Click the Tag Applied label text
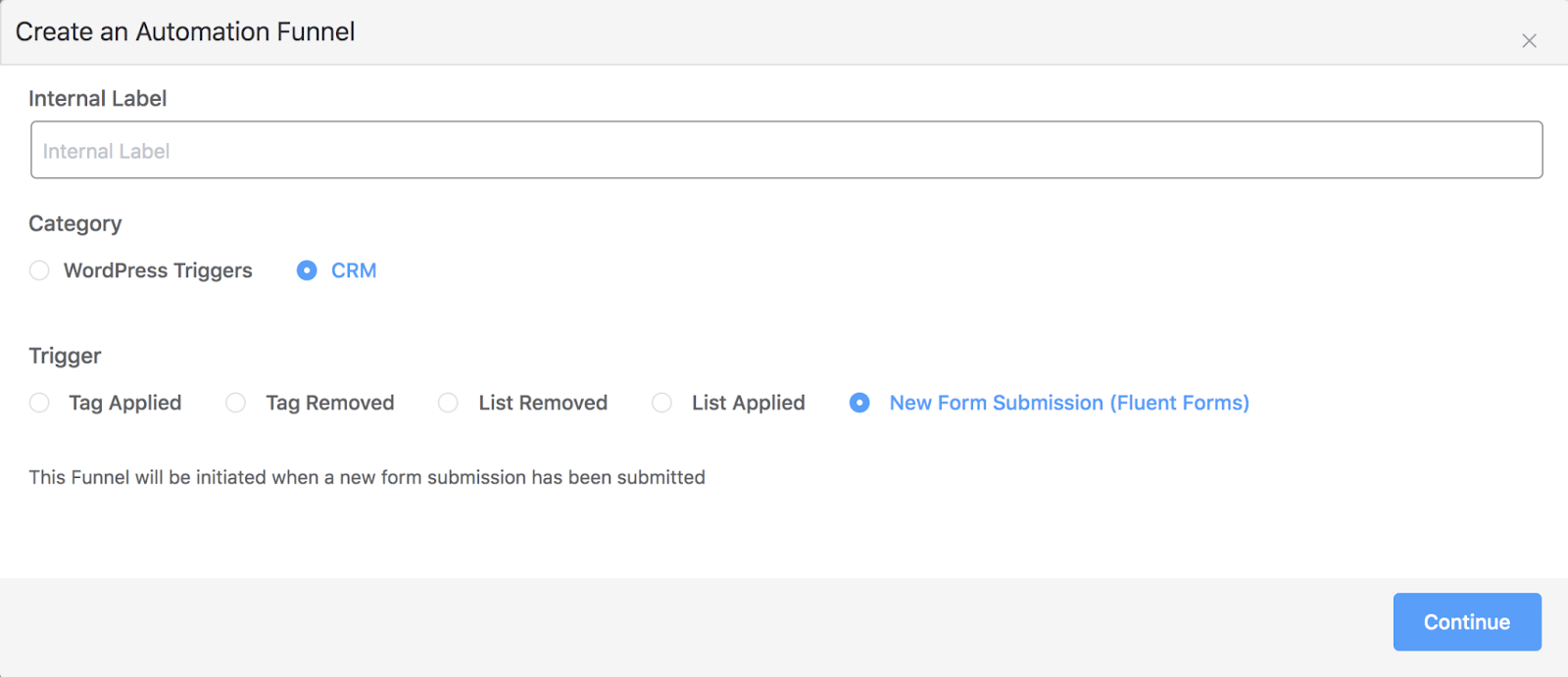 [x=124, y=403]
